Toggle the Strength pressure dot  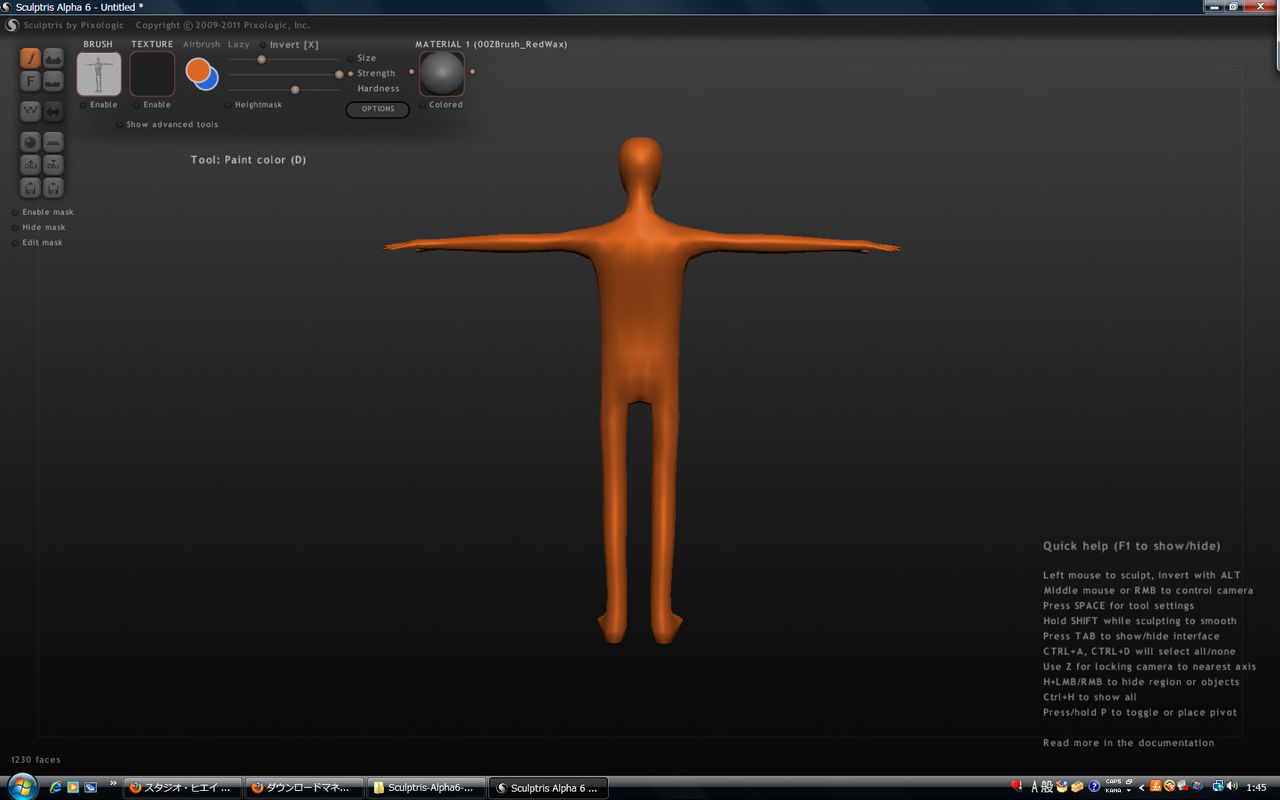[350, 73]
